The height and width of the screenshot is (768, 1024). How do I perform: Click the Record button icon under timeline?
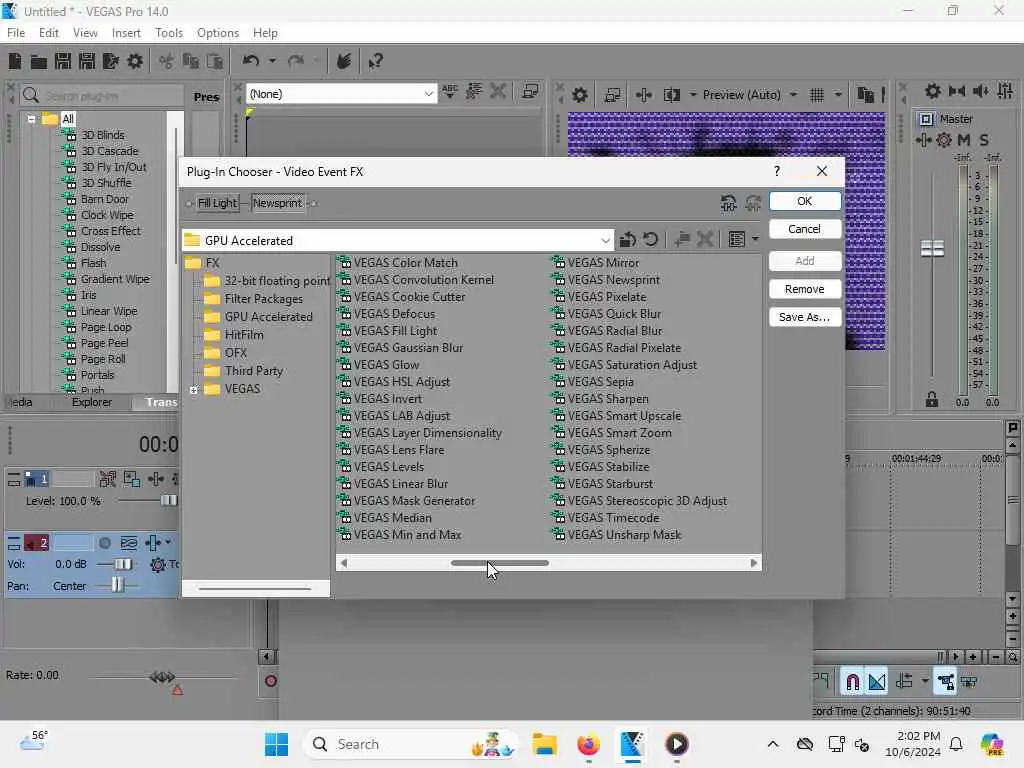(270, 681)
